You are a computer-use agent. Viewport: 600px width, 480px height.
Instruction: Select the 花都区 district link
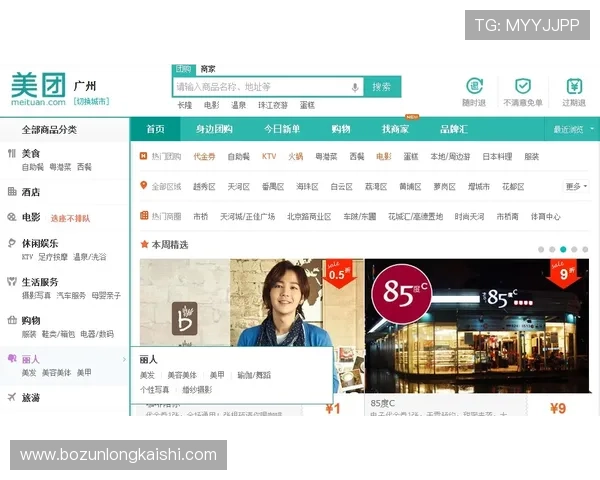tap(513, 186)
